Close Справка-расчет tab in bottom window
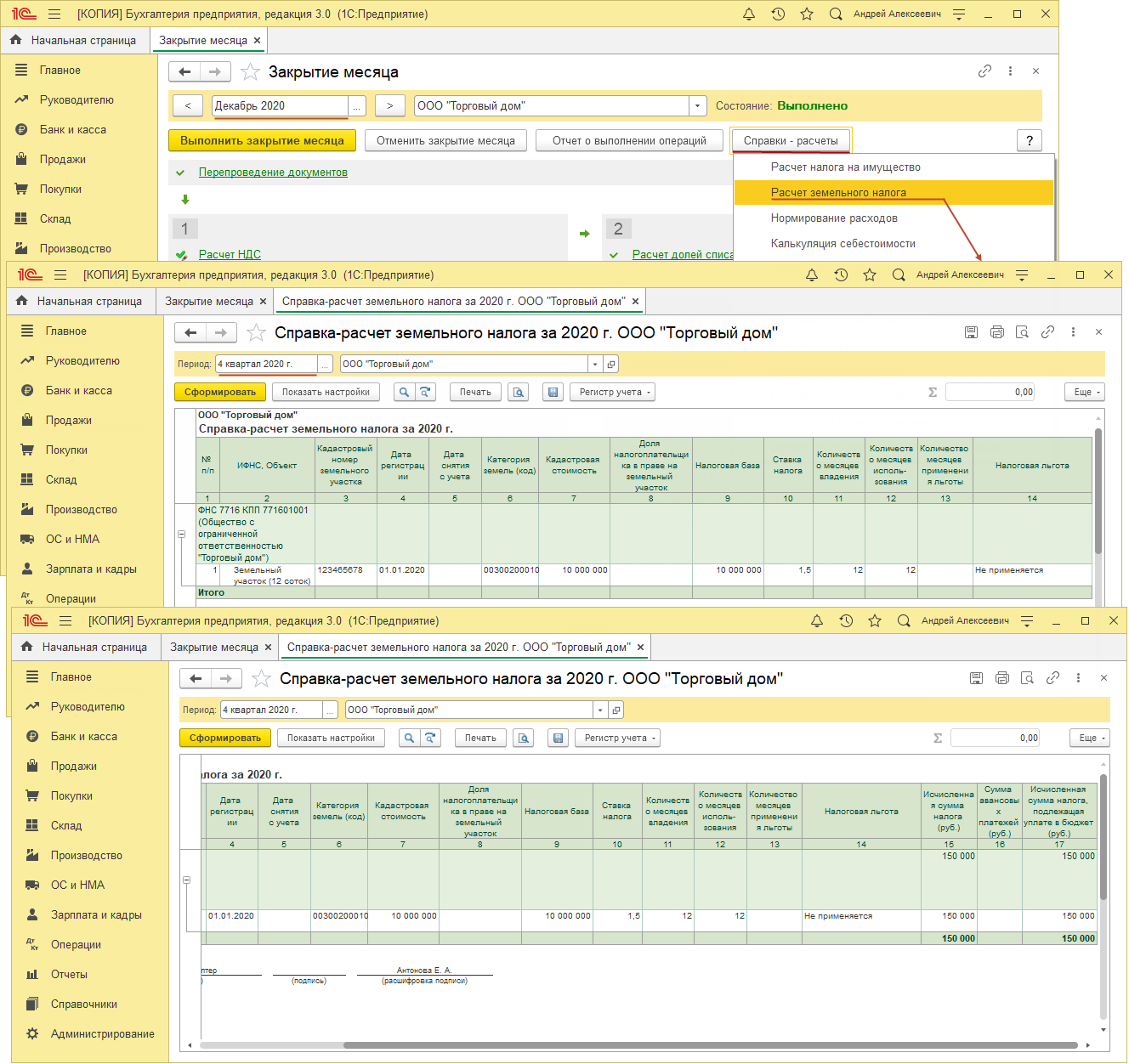1129x1064 pixels. (641, 647)
